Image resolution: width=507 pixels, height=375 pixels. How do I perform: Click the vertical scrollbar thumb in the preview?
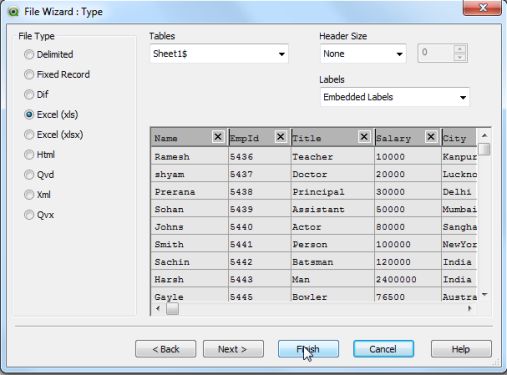[x=484, y=149]
